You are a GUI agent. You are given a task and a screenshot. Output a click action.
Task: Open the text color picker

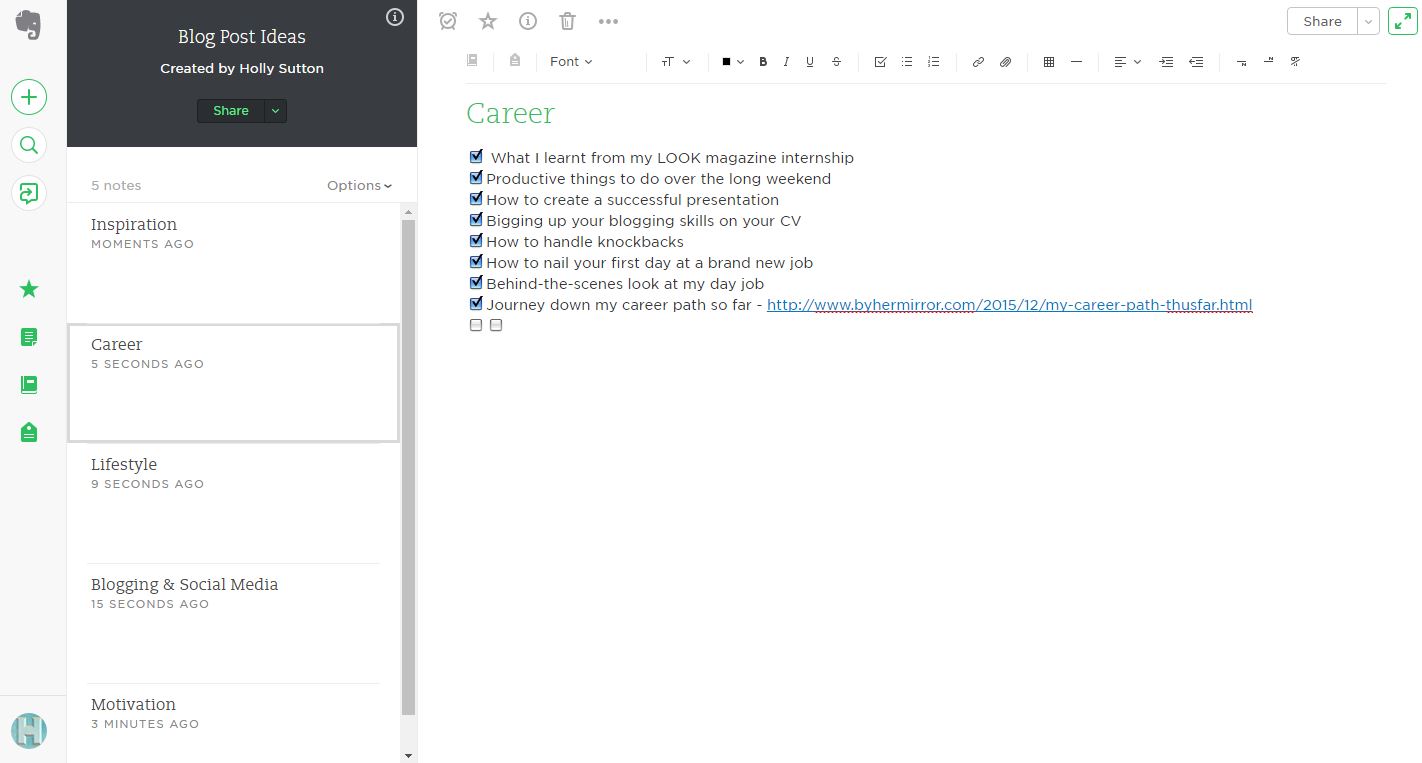pos(733,62)
